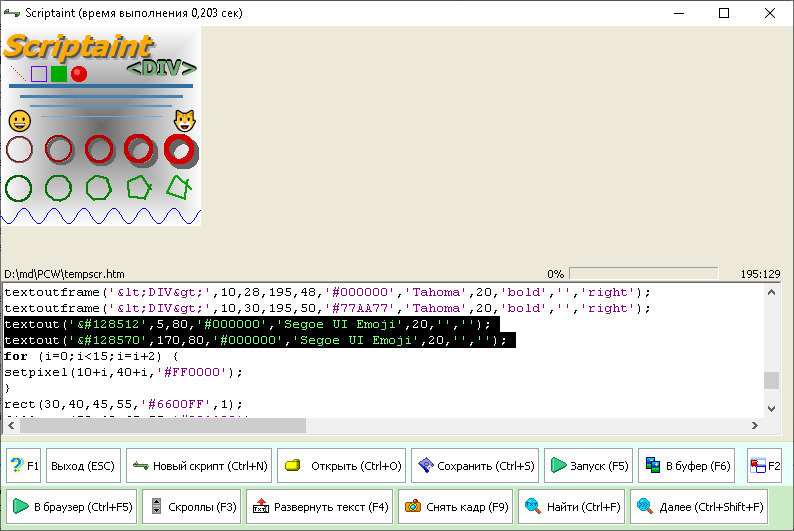Click the progress bar next to 0%
794x531 pixels.
643,273
